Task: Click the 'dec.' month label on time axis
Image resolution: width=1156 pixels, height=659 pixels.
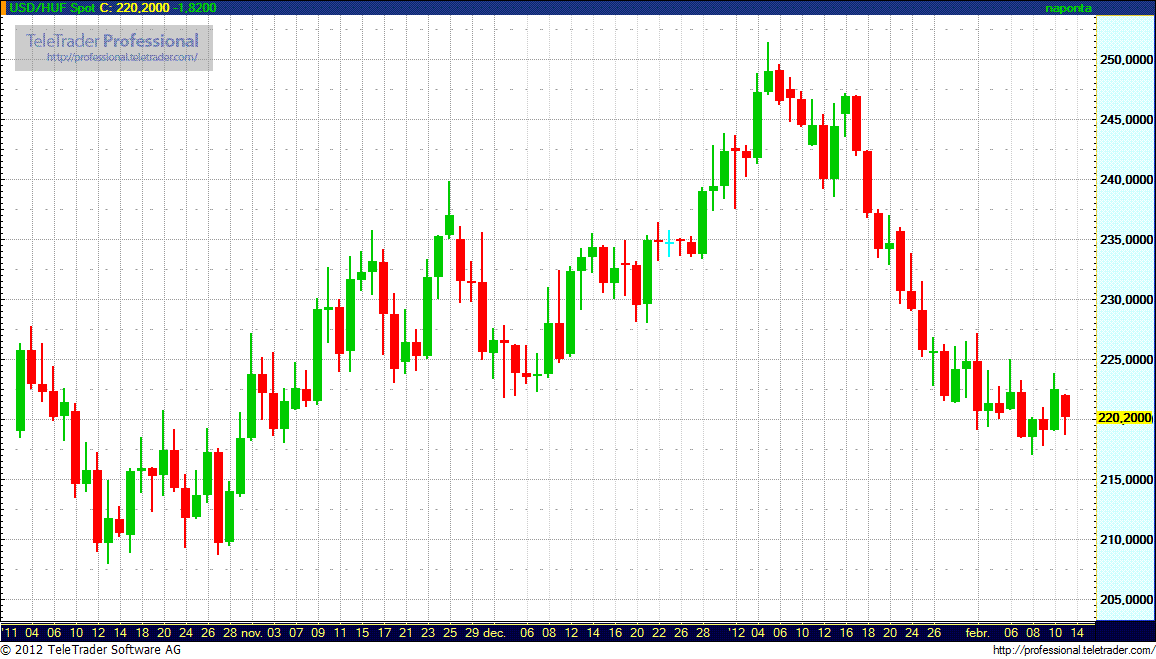Action: pos(494,632)
